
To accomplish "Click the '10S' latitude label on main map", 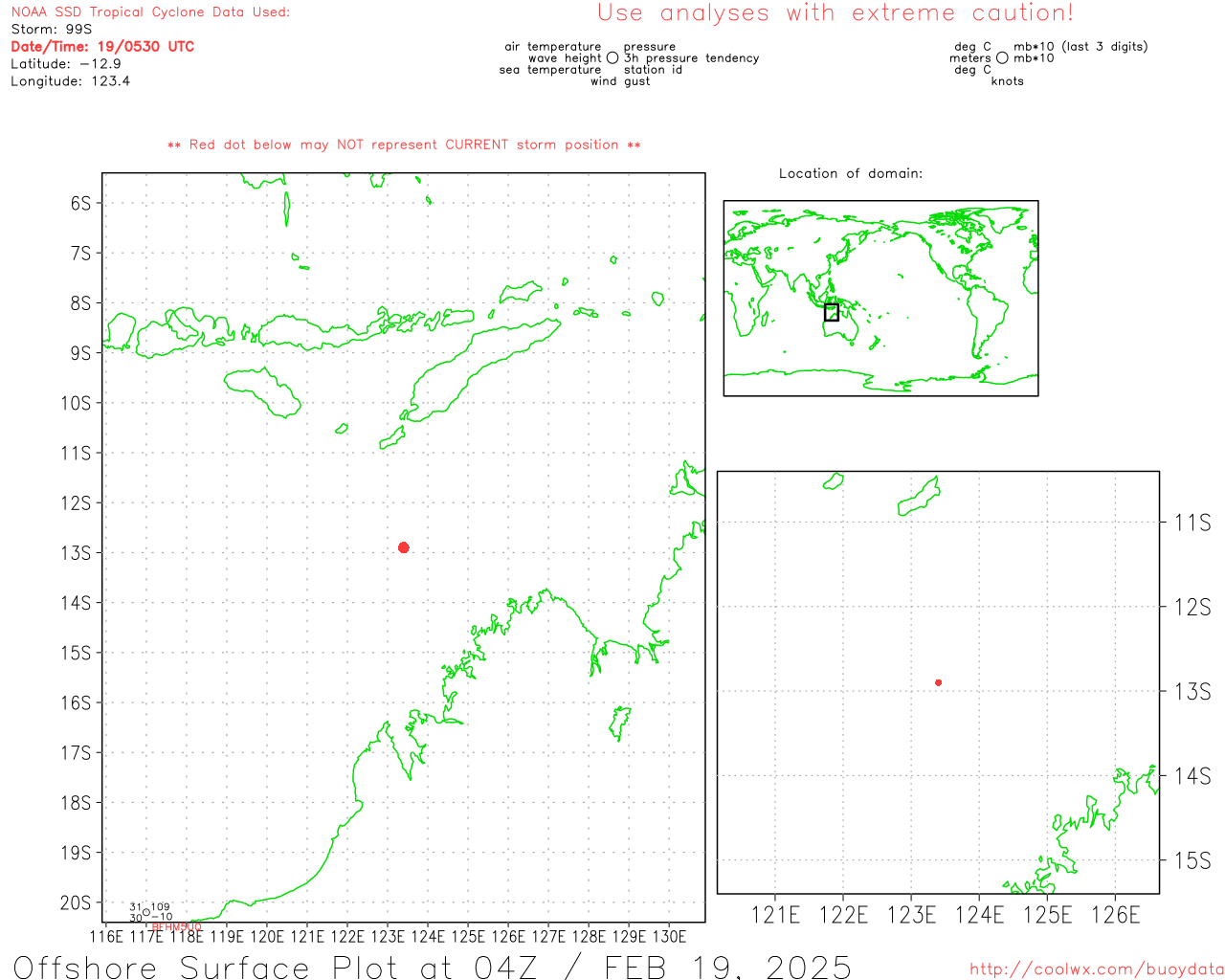I will [76, 403].
